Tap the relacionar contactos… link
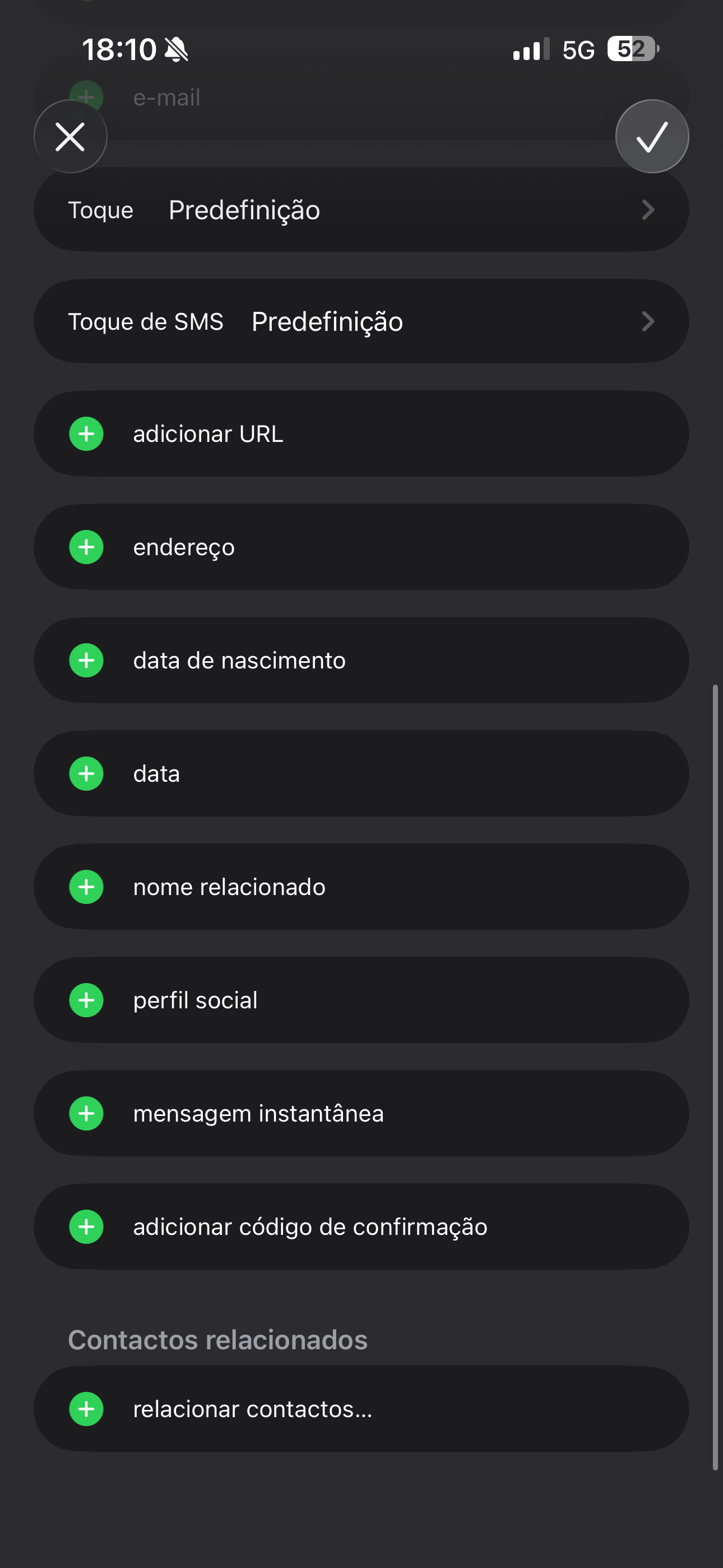Image resolution: width=723 pixels, height=1568 pixels. point(253,1409)
